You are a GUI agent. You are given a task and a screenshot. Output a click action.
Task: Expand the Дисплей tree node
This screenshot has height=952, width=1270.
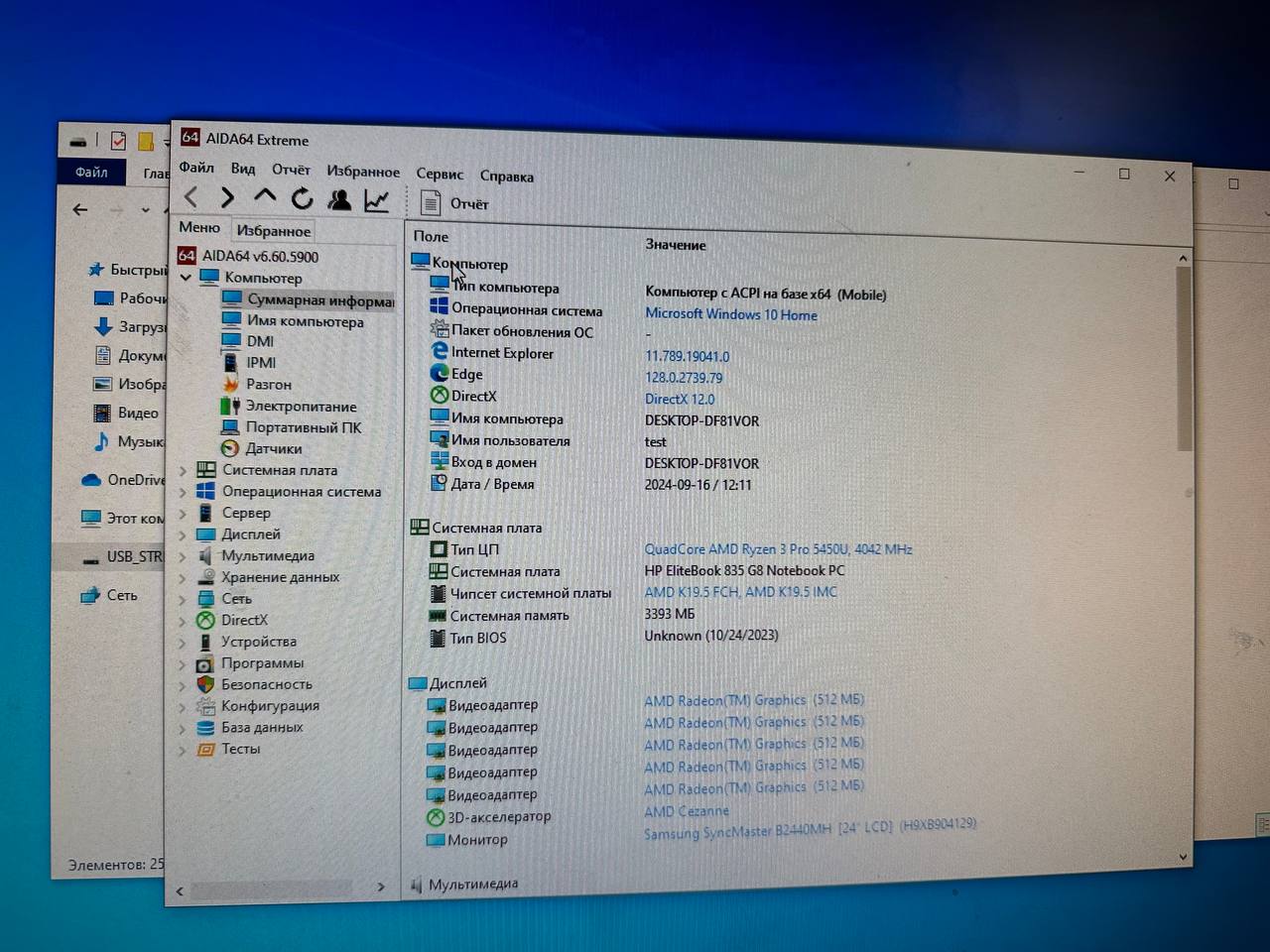click(183, 535)
